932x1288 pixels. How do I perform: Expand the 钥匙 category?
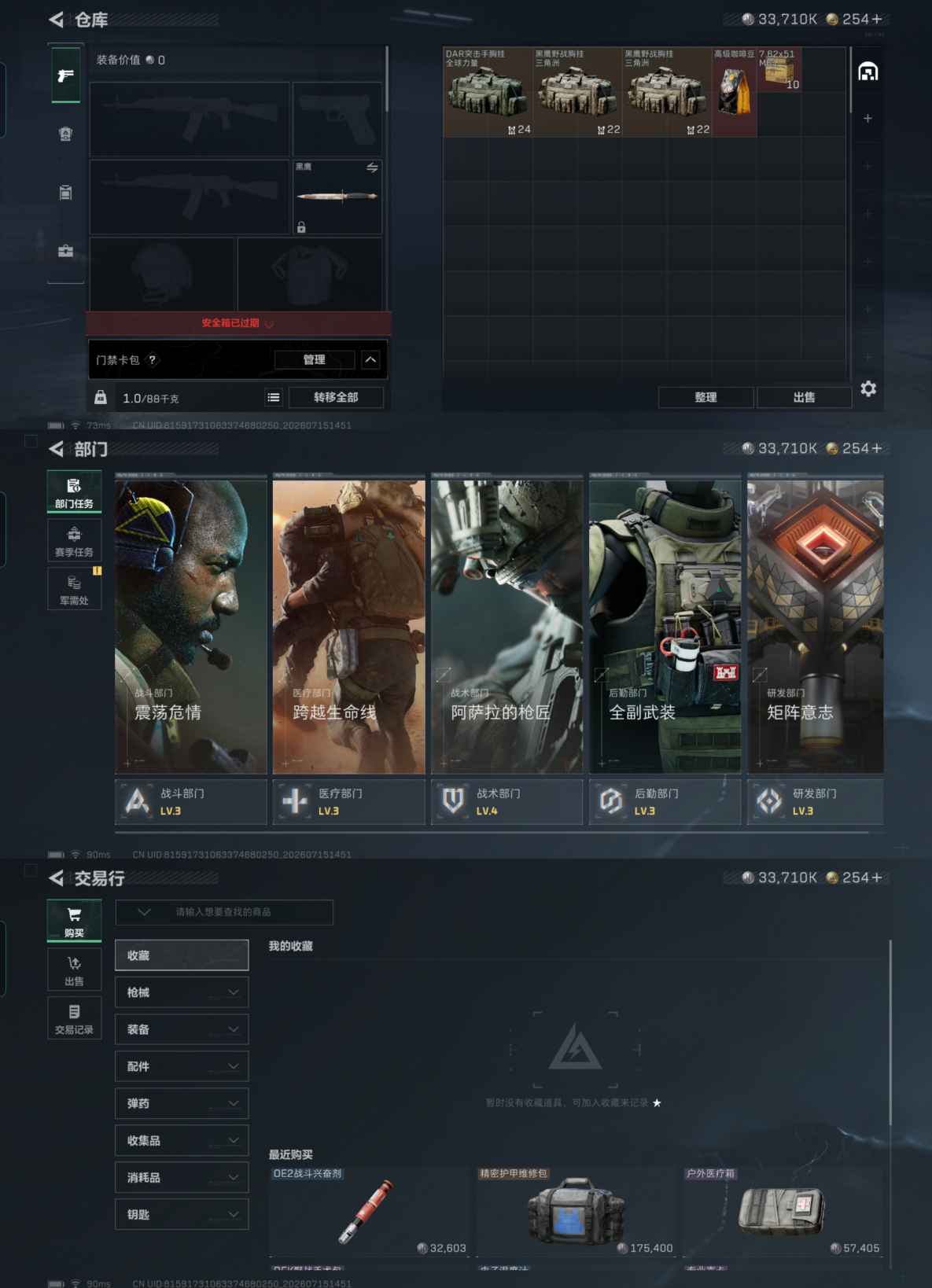[x=182, y=1214]
